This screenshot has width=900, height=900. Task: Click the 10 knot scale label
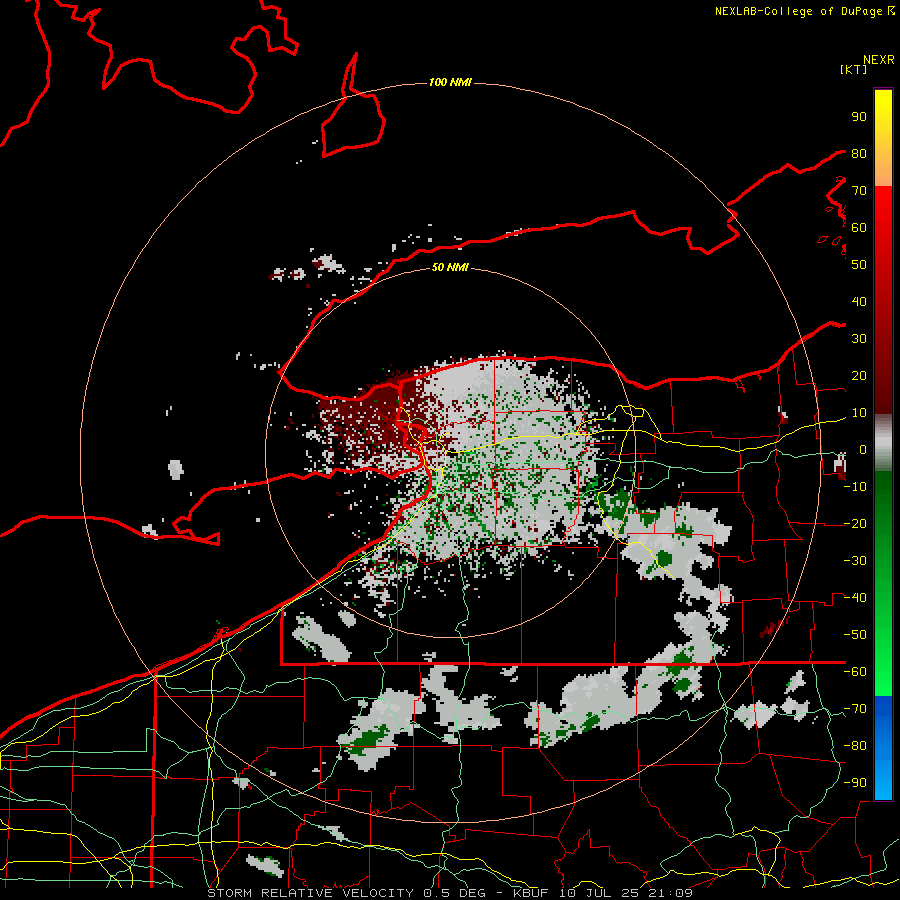pos(859,413)
